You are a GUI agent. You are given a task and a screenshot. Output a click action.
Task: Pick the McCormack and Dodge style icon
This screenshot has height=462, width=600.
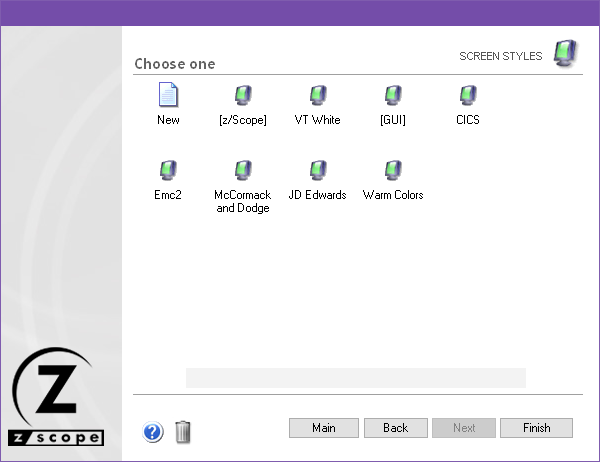[243, 170]
